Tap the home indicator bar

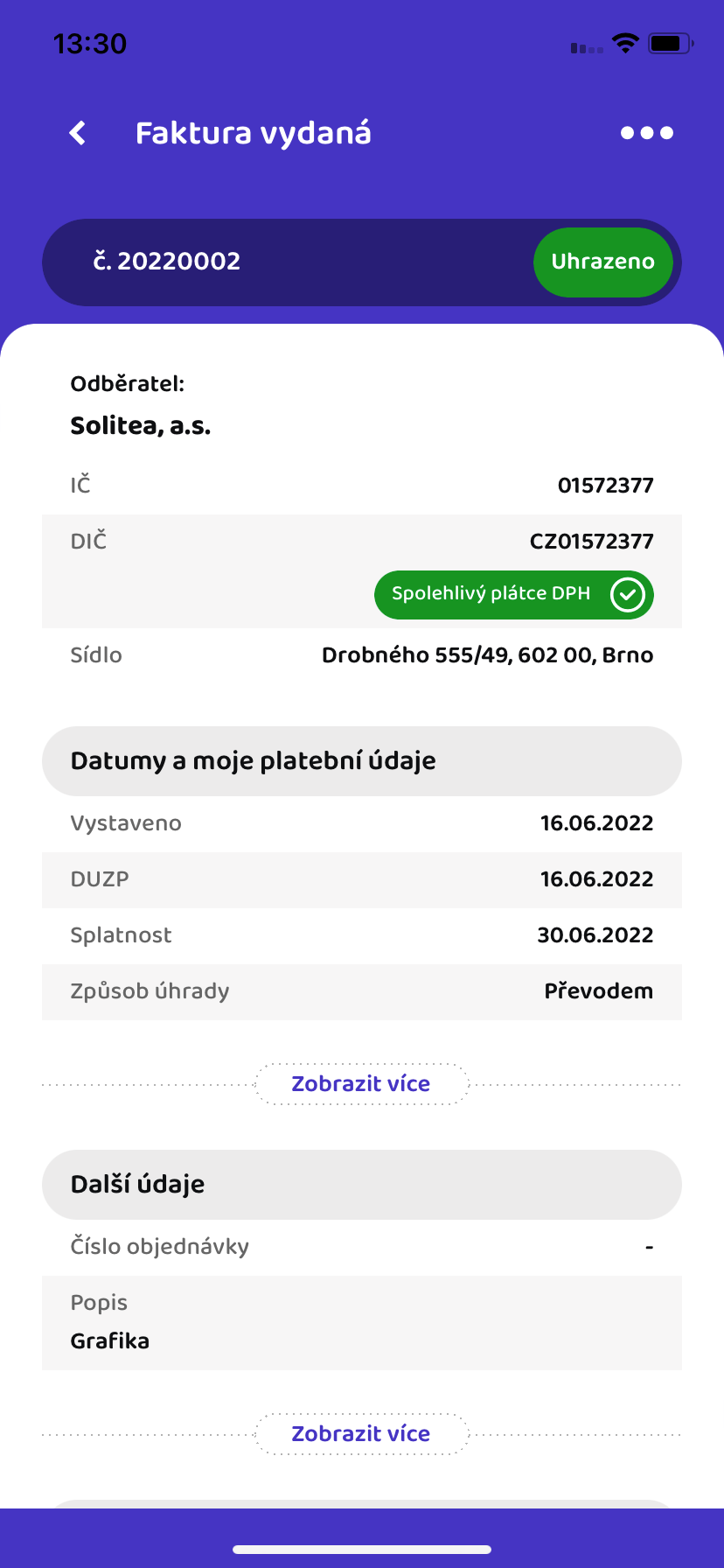coord(362,1550)
